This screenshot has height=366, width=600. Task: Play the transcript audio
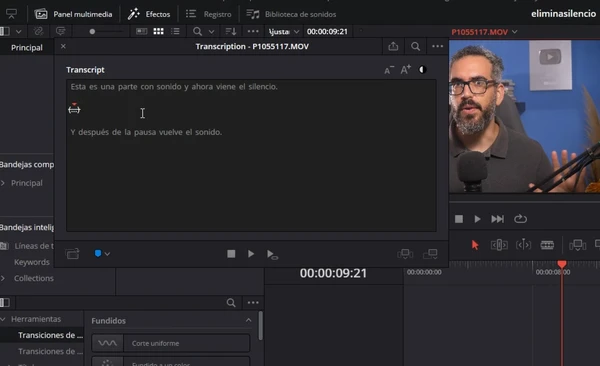tap(251, 254)
